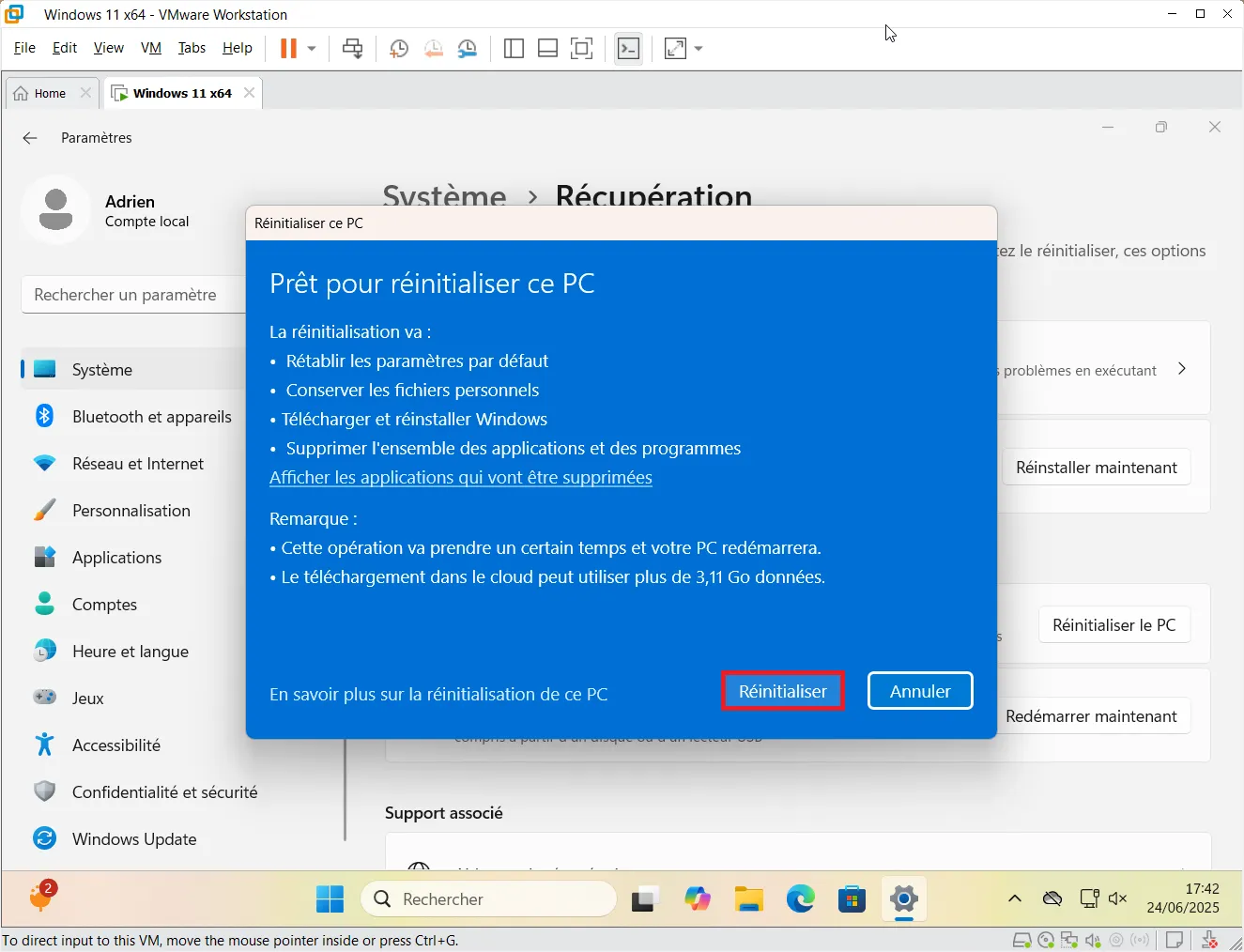
Task: Open the Windows Start menu
Action: pyautogui.click(x=330, y=899)
